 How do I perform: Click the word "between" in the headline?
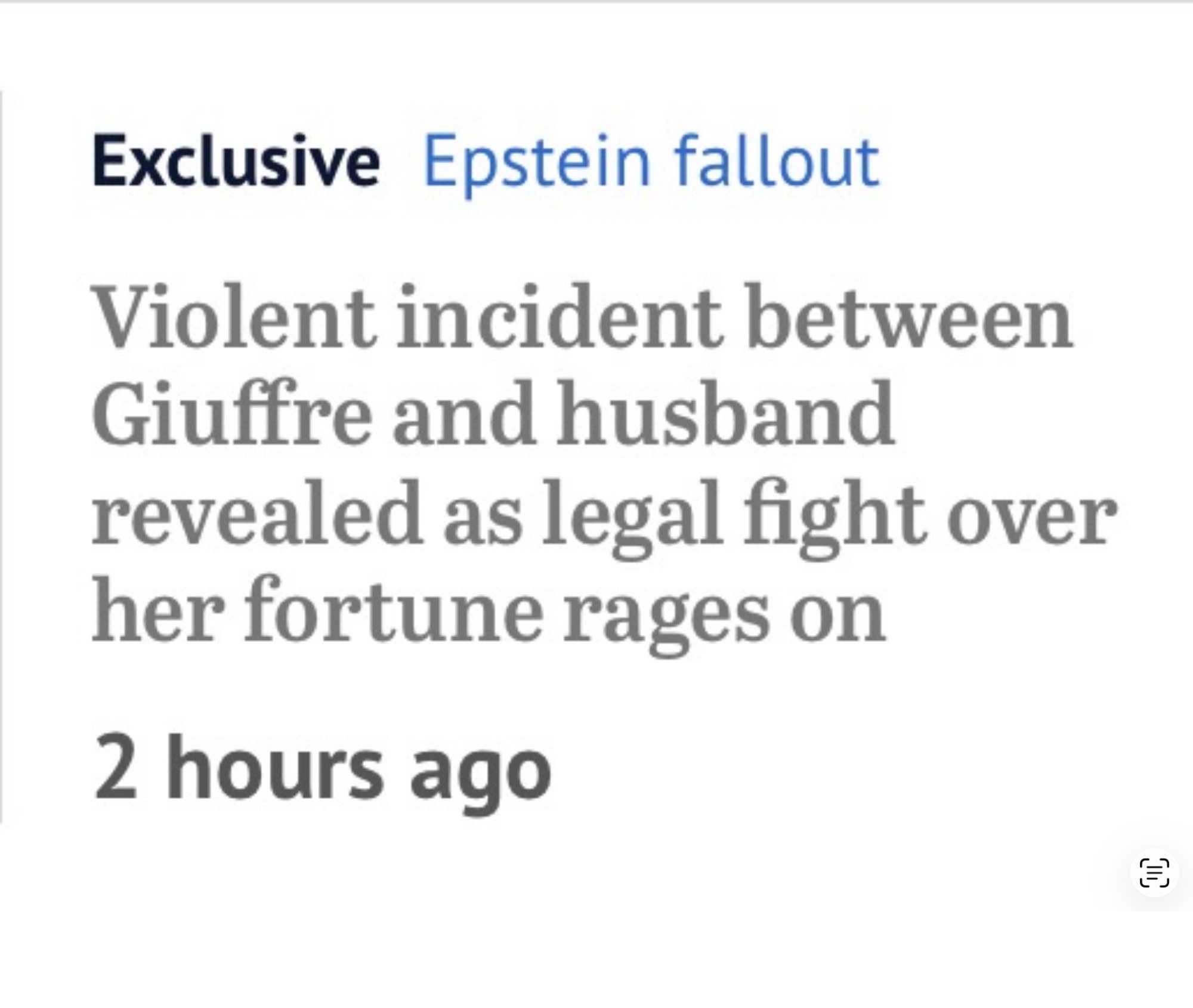pos(909,317)
